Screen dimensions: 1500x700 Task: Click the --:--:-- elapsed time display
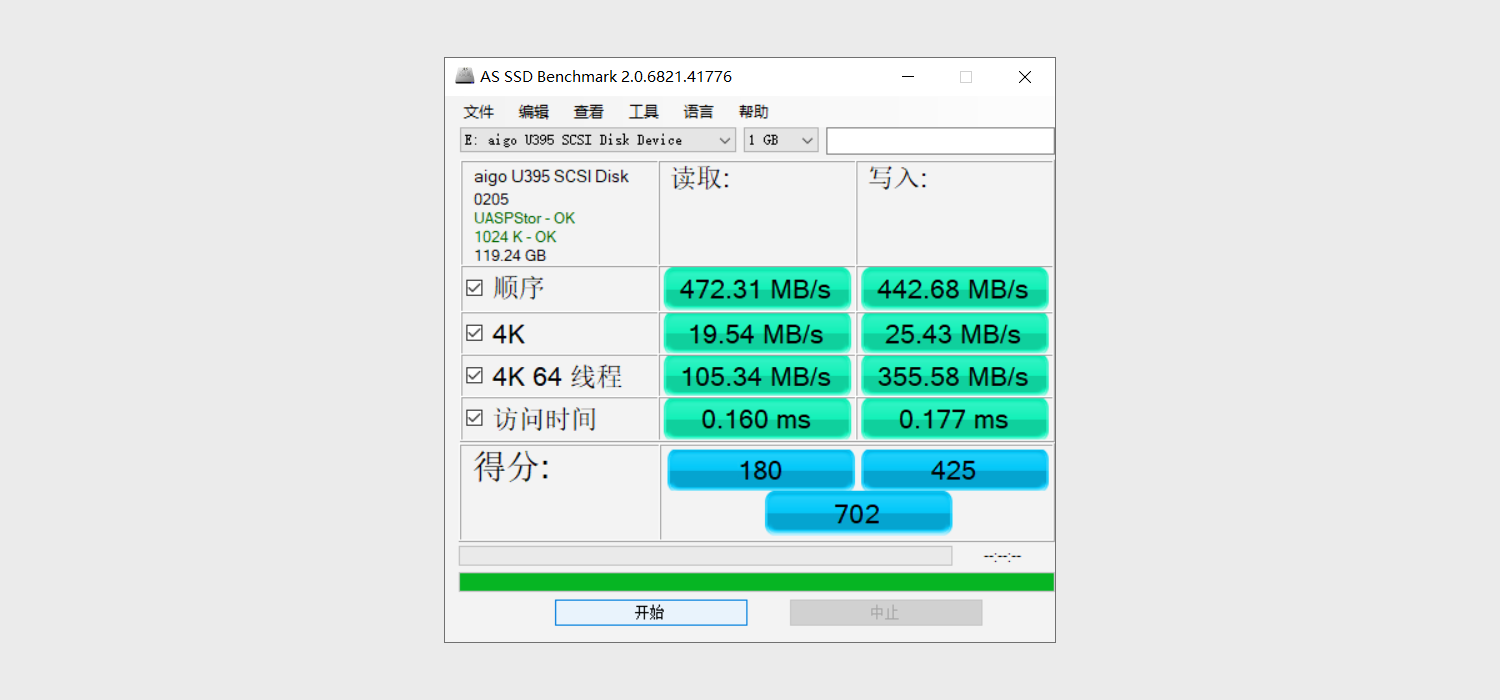click(1002, 556)
